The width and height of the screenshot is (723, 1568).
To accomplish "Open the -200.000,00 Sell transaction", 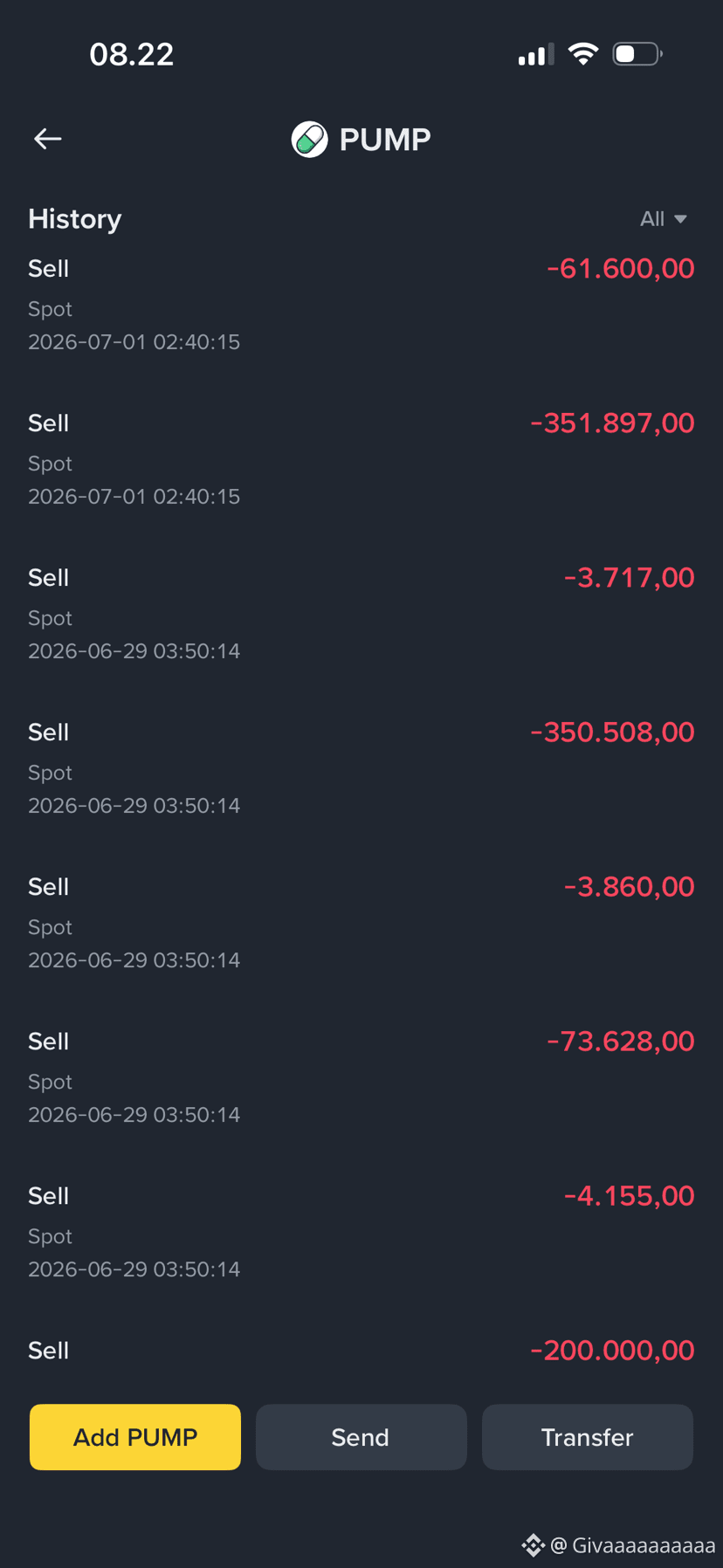I will point(361,1351).
